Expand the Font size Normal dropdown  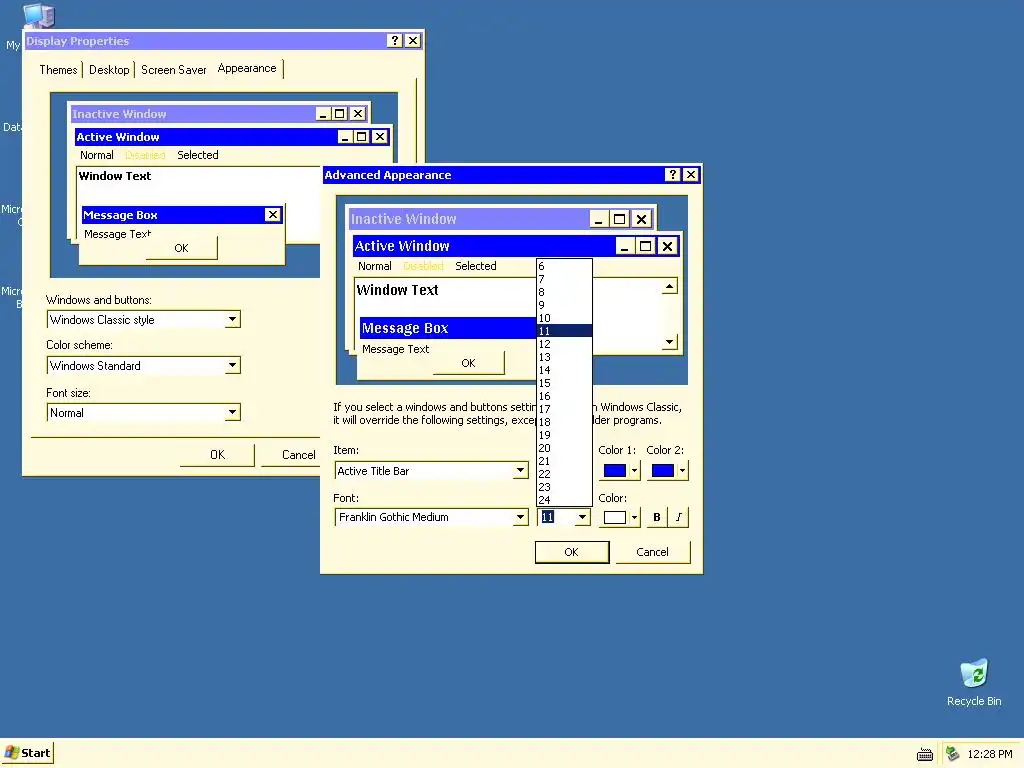click(232, 412)
